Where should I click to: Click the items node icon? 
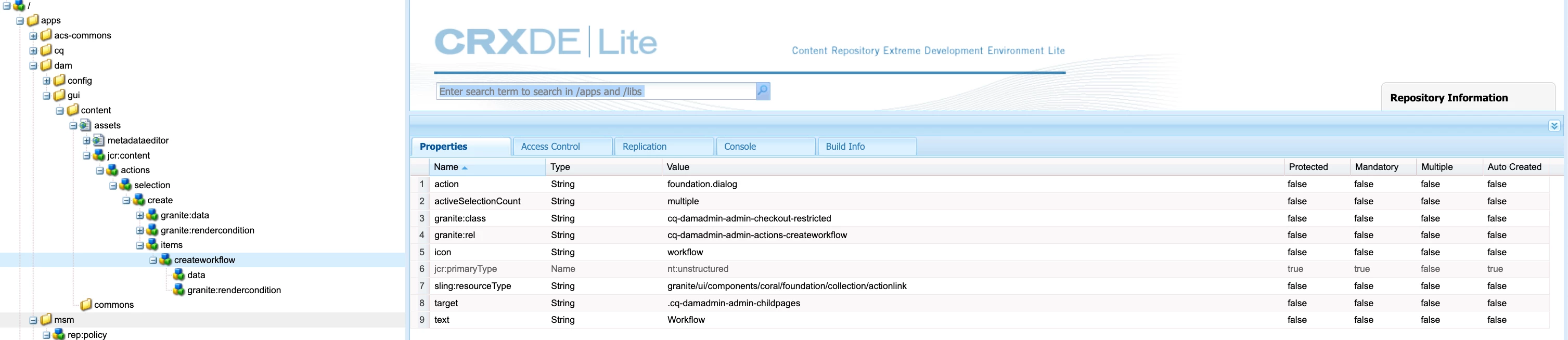[153, 244]
